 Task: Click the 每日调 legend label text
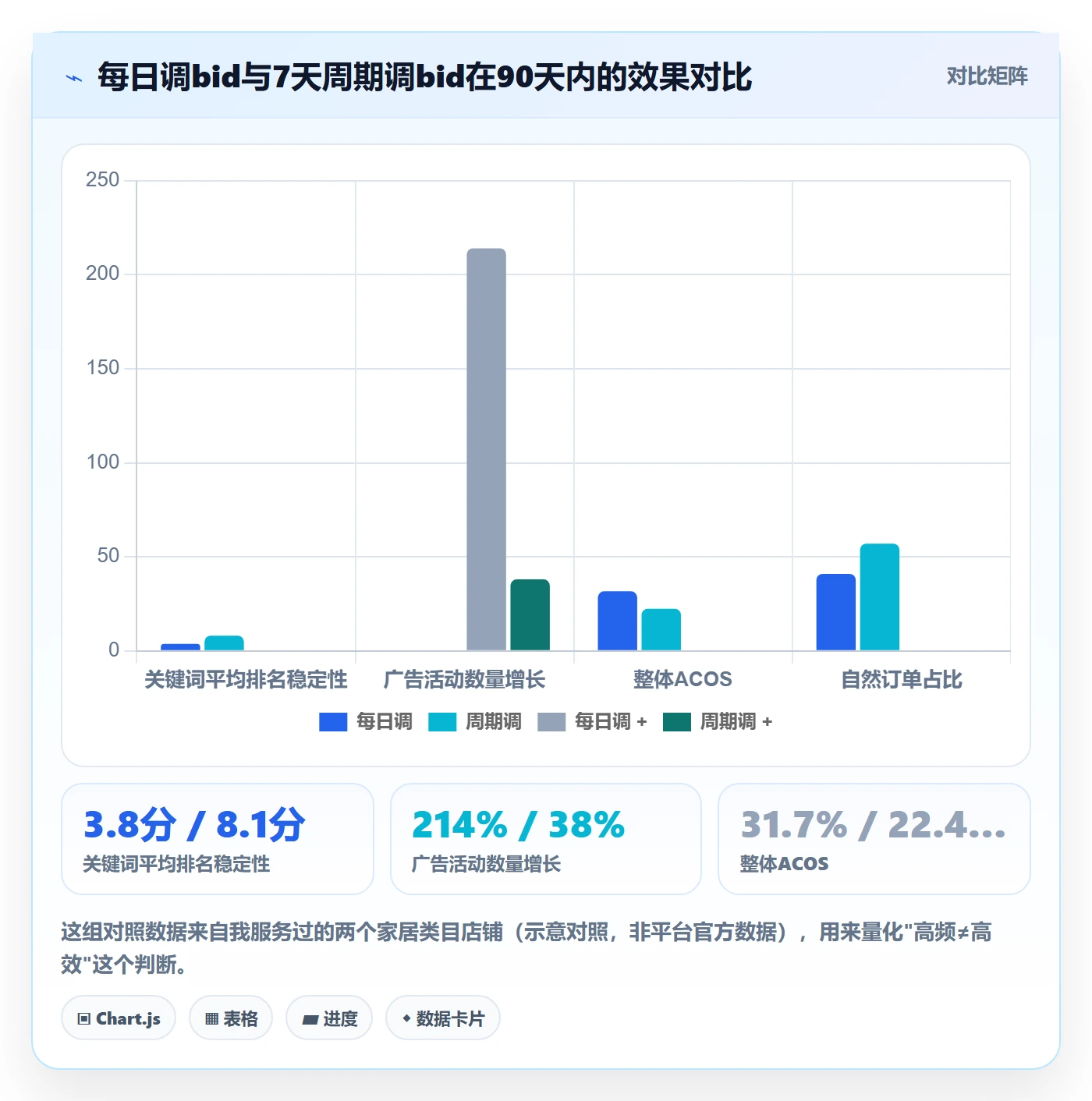tap(385, 722)
